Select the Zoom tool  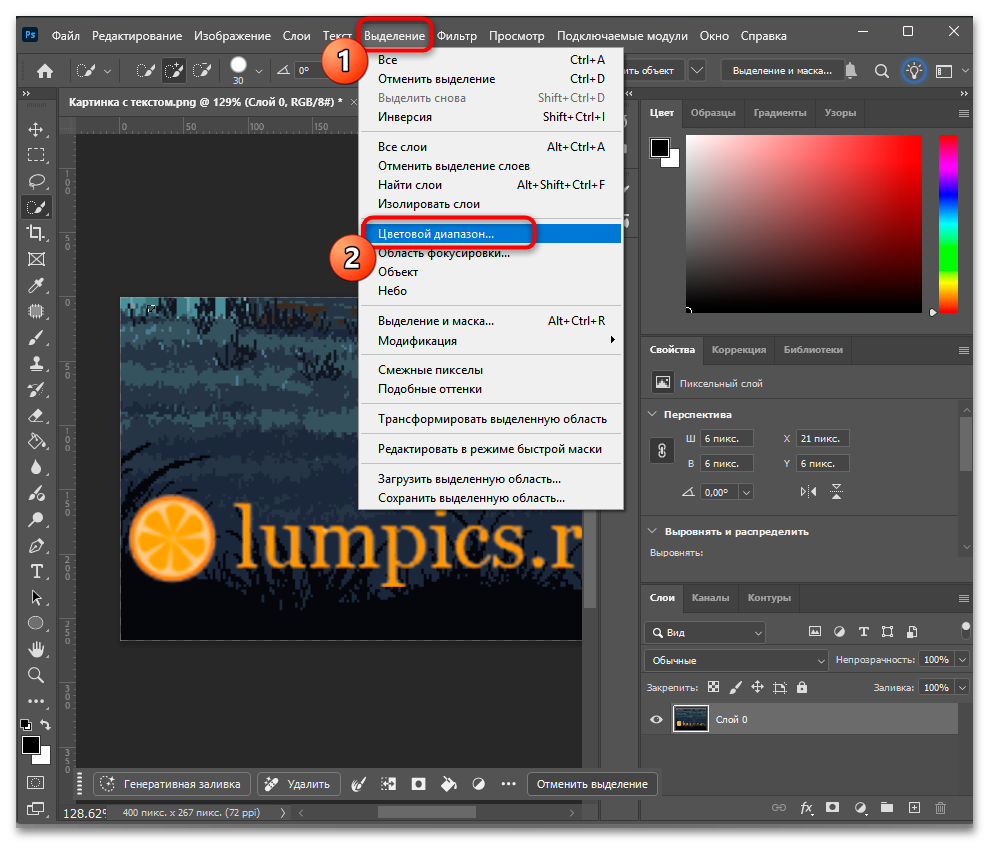36,676
